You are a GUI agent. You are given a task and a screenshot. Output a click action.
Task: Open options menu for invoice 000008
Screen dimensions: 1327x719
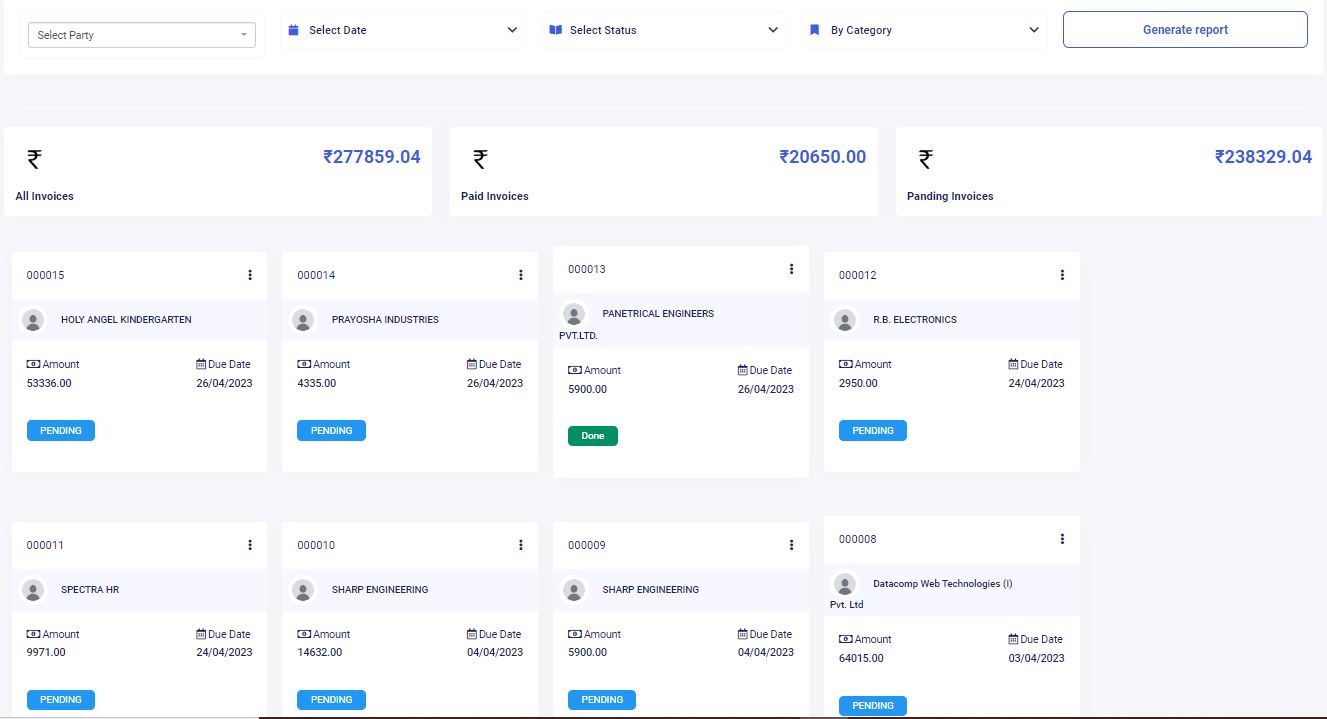(1062, 539)
